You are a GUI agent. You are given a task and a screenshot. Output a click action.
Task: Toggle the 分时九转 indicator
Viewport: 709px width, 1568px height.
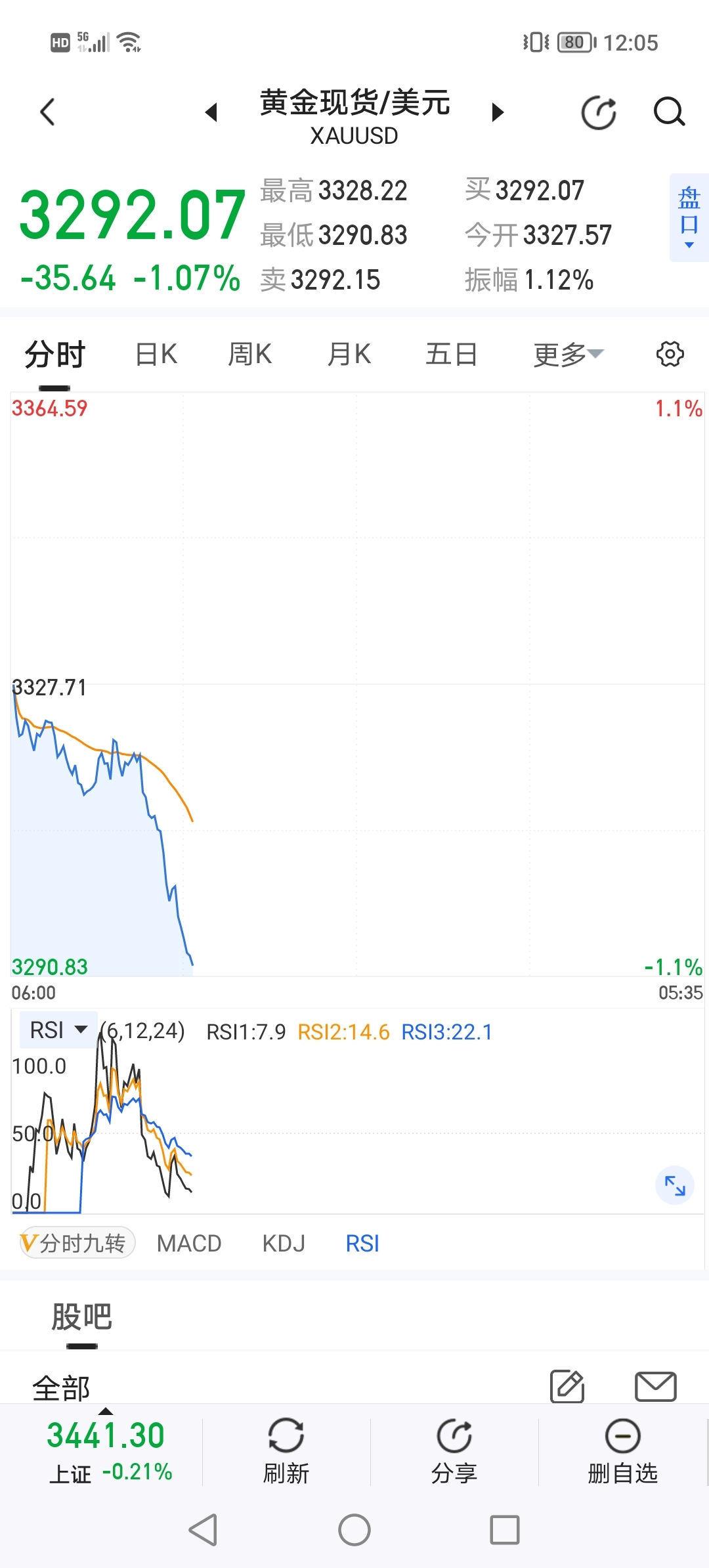(77, 1243)
